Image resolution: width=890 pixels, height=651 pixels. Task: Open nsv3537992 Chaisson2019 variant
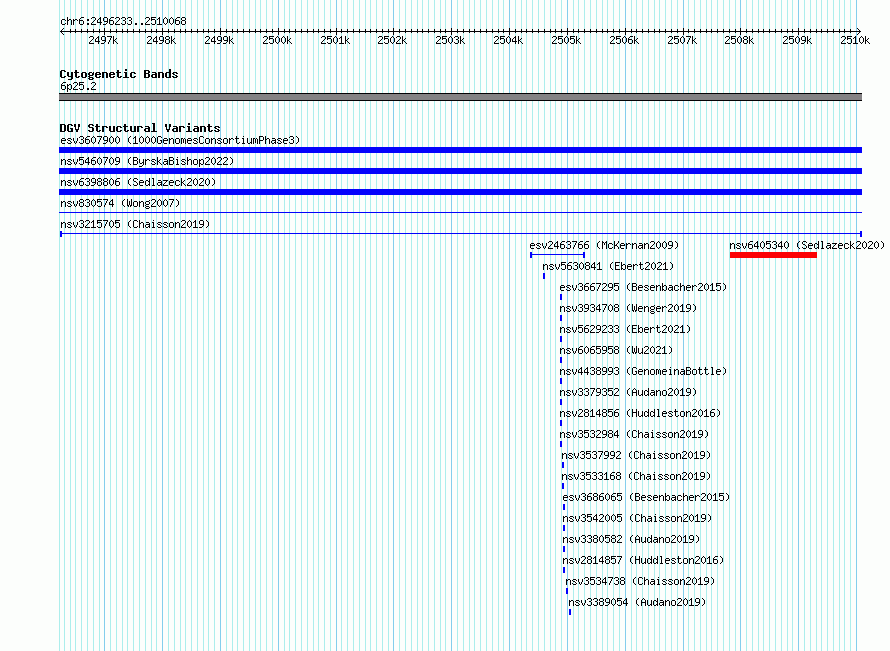coord(636,455)
